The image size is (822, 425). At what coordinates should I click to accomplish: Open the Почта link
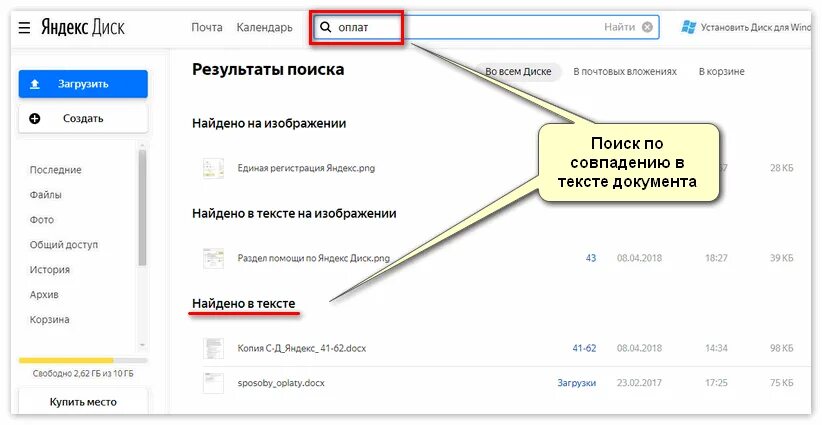point(207,27)
